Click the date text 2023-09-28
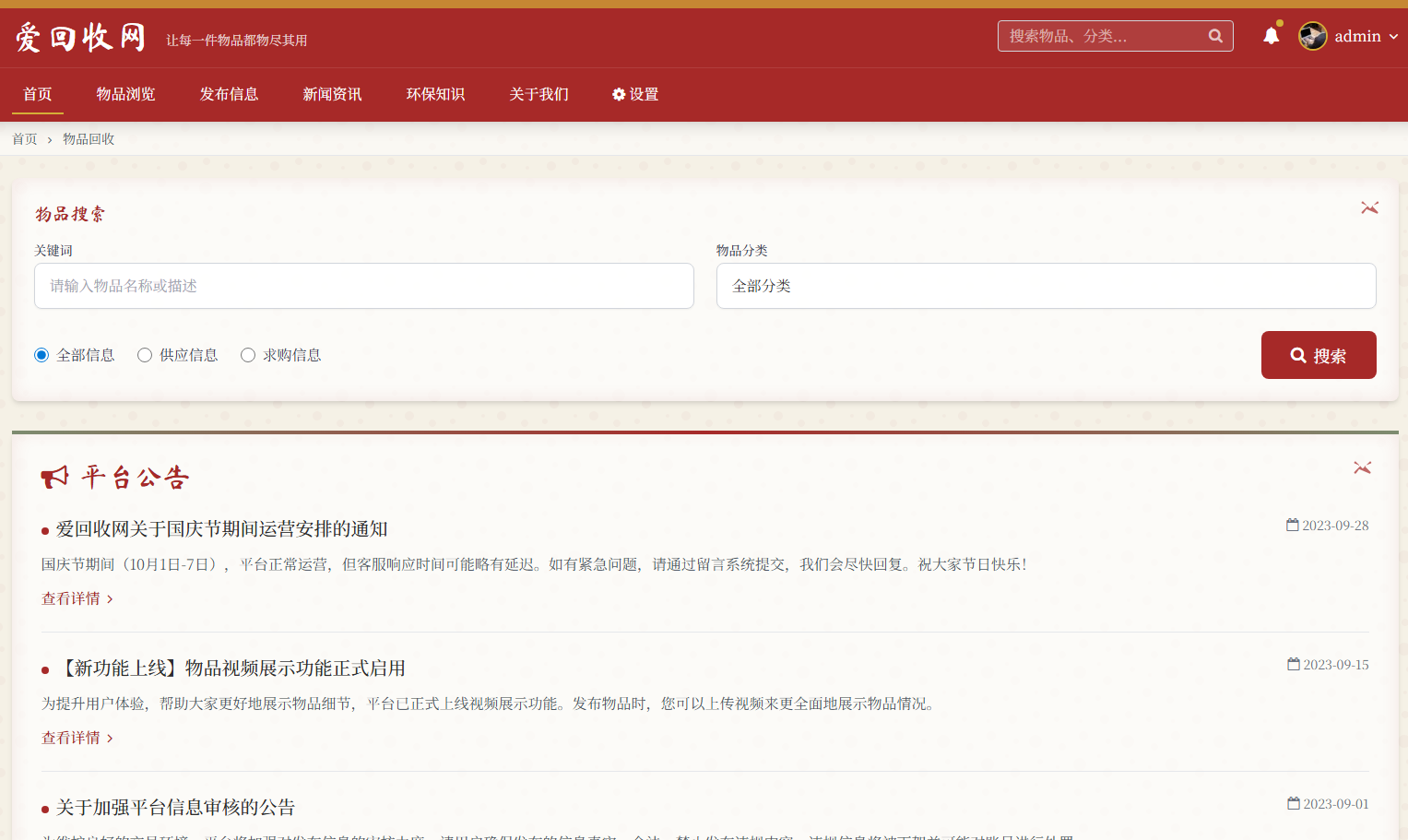This screenshot has width=1408, height=840. tap(1335, 526)
